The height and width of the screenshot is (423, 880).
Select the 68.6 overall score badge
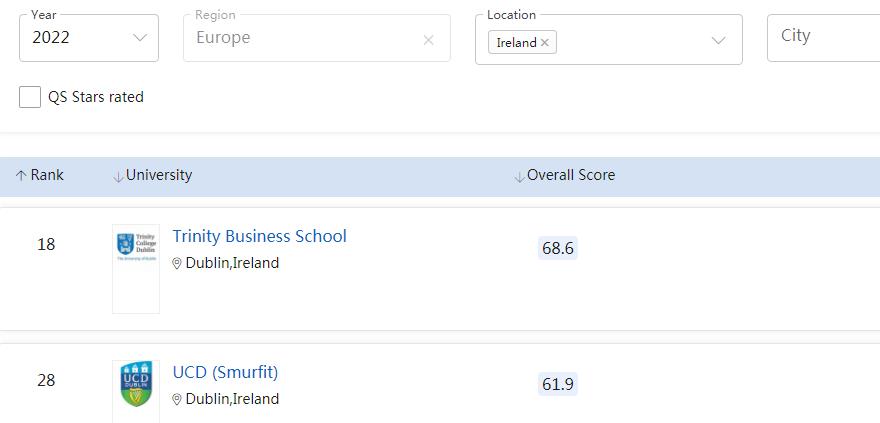557,248
